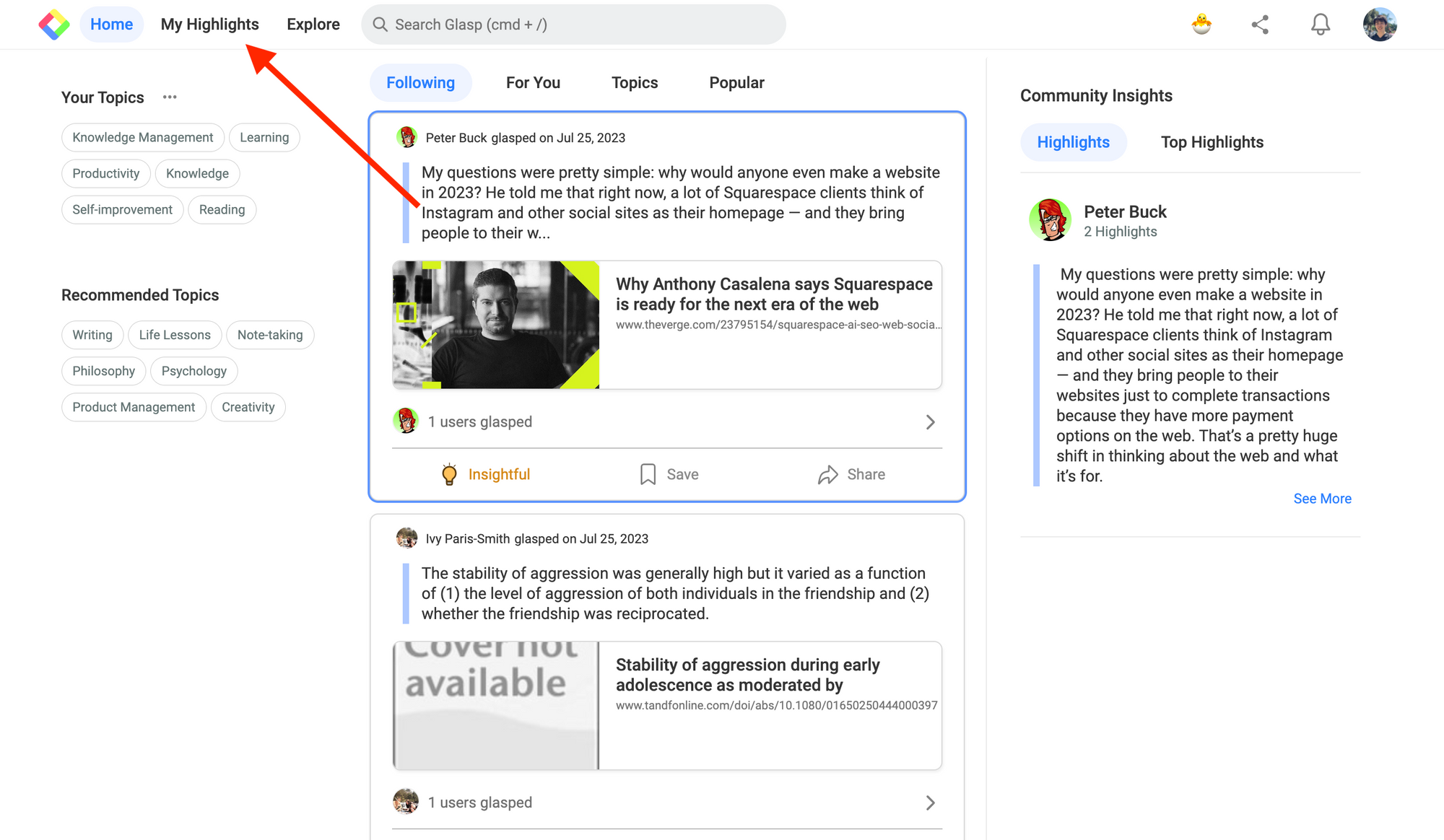Screen dimensions: 1444x840
Task: Switch to the Following feed tab
Action: [x=420, y=83]
